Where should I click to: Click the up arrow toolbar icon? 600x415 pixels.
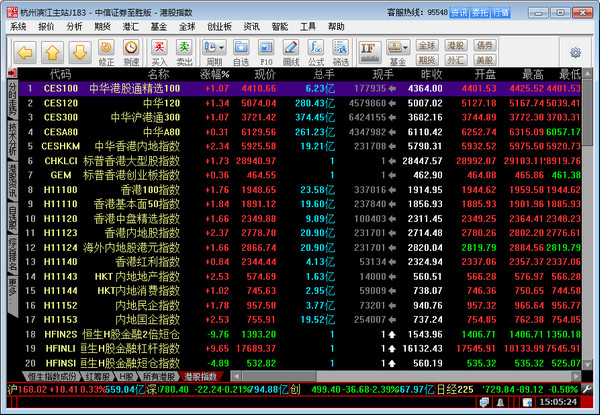[x=50, y=51]
